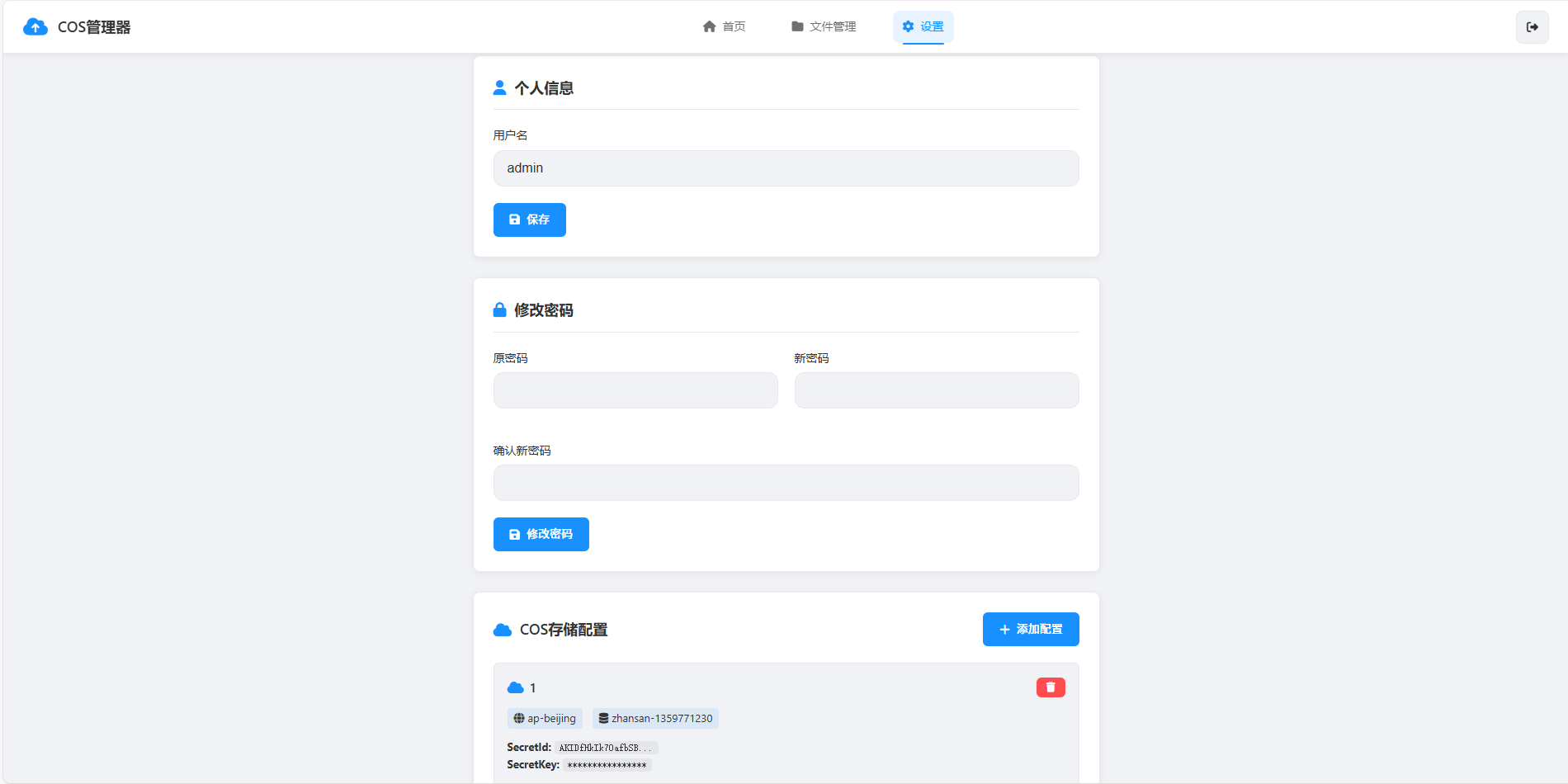The image size is (1568, 784).
Task: Click the person icon beside 个人信息
Action: click(499, 87)
